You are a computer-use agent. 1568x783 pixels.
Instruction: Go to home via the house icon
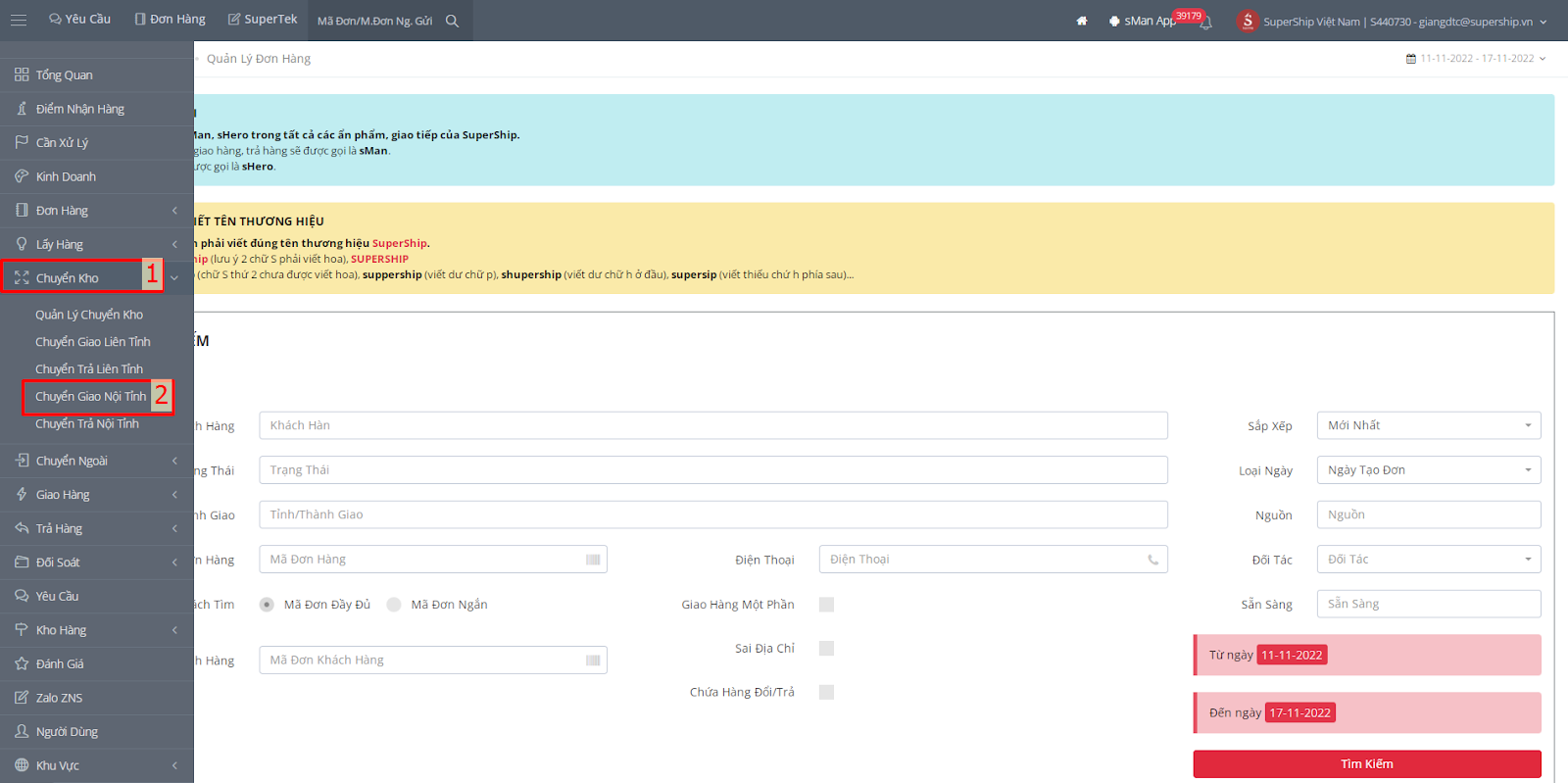pyautogui.click(x=1082, y=21)
